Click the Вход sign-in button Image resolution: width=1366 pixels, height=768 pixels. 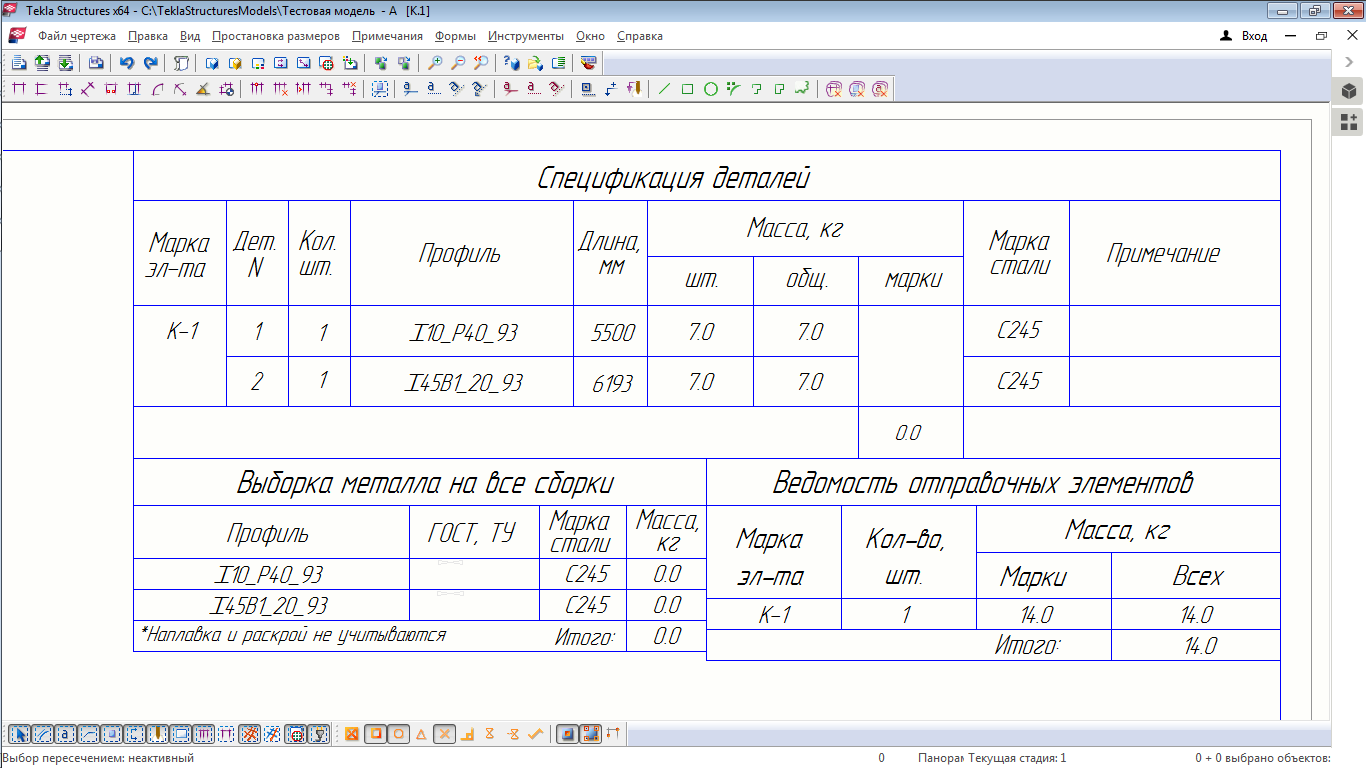1245,36
